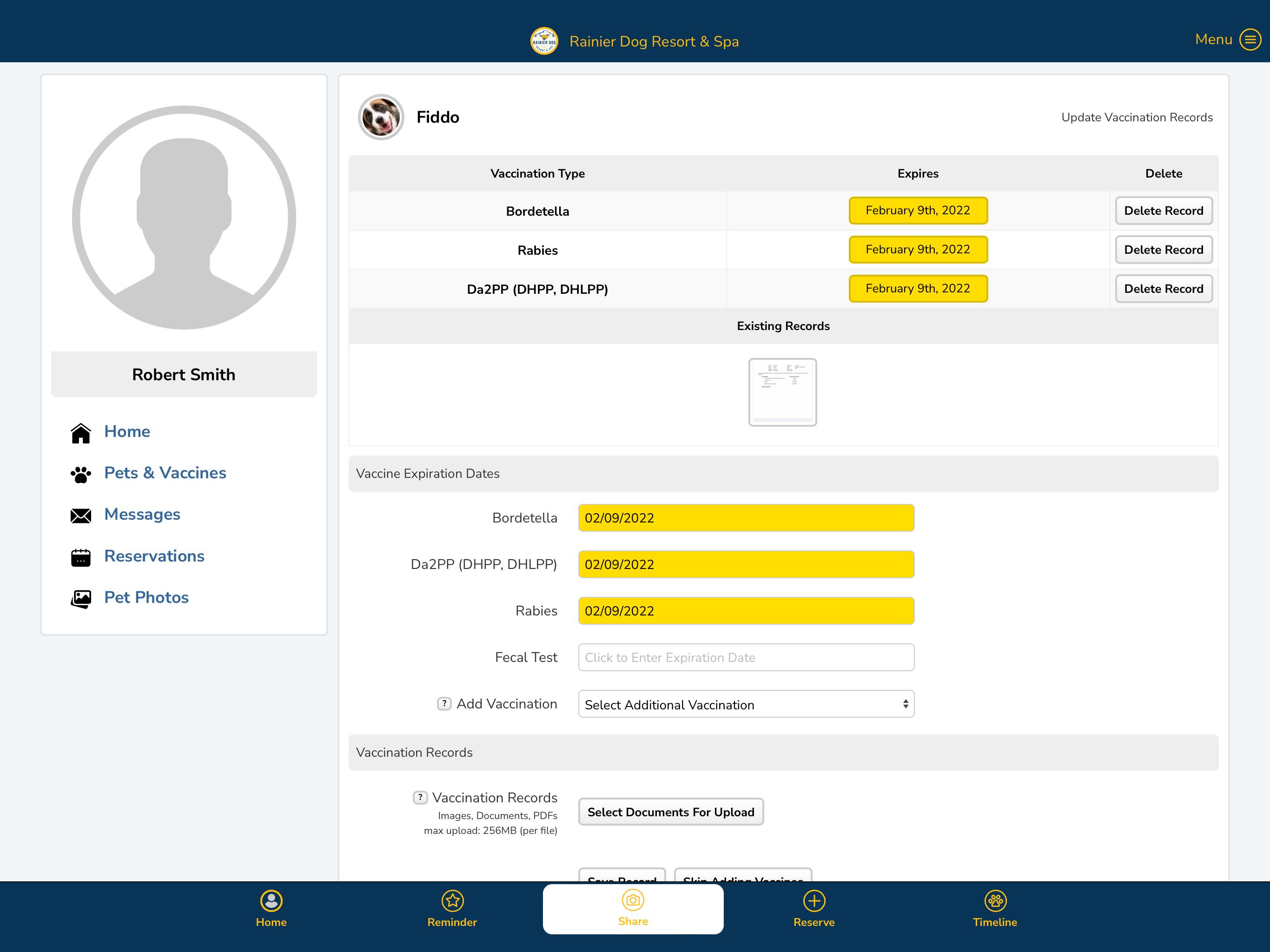This screenshot has height=952, width=1270.
Task: Click Fiddo's pet photo avatar
Action: tap(381, 117)
